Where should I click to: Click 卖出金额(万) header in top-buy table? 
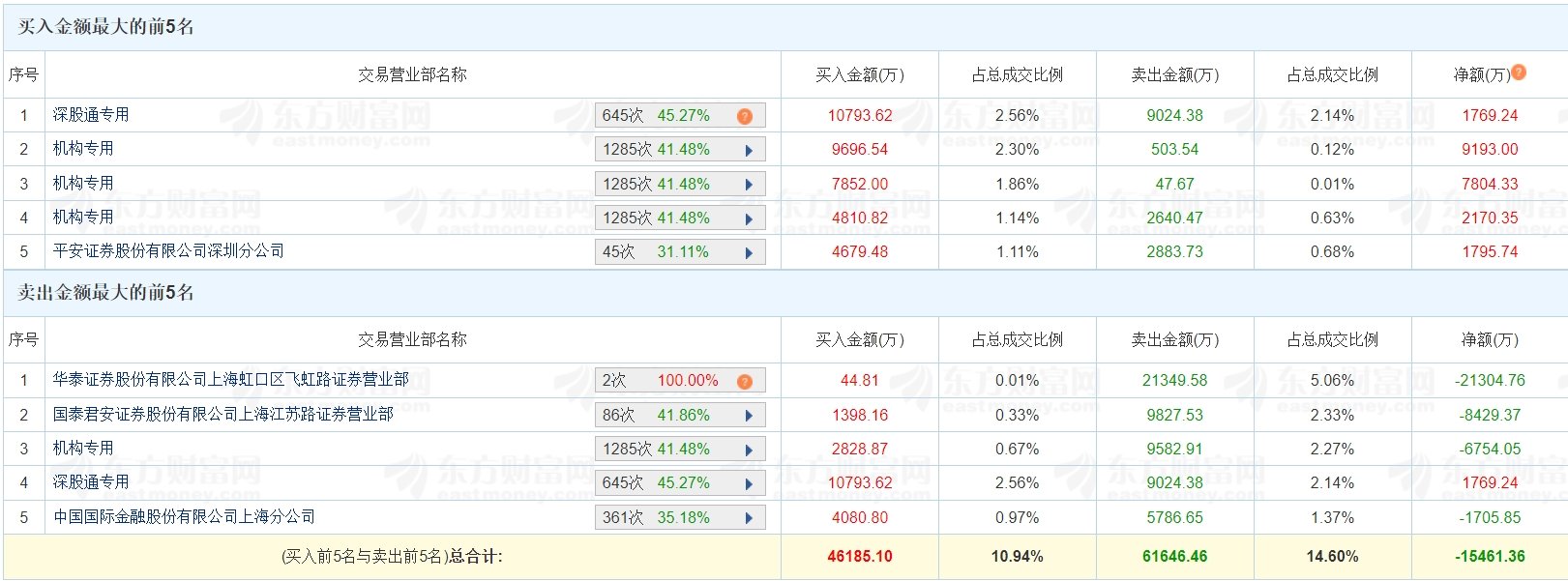[1175, 74]
